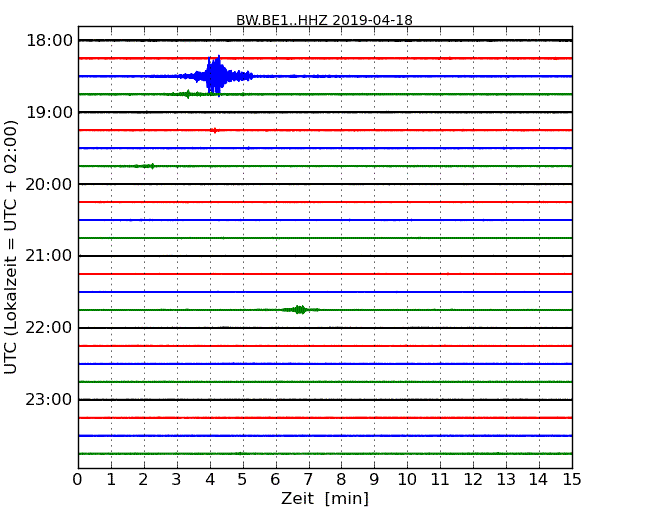This screenshot has height=520, width=650.
Task: Click the 20:00 time label
Action: click(49, 184)
